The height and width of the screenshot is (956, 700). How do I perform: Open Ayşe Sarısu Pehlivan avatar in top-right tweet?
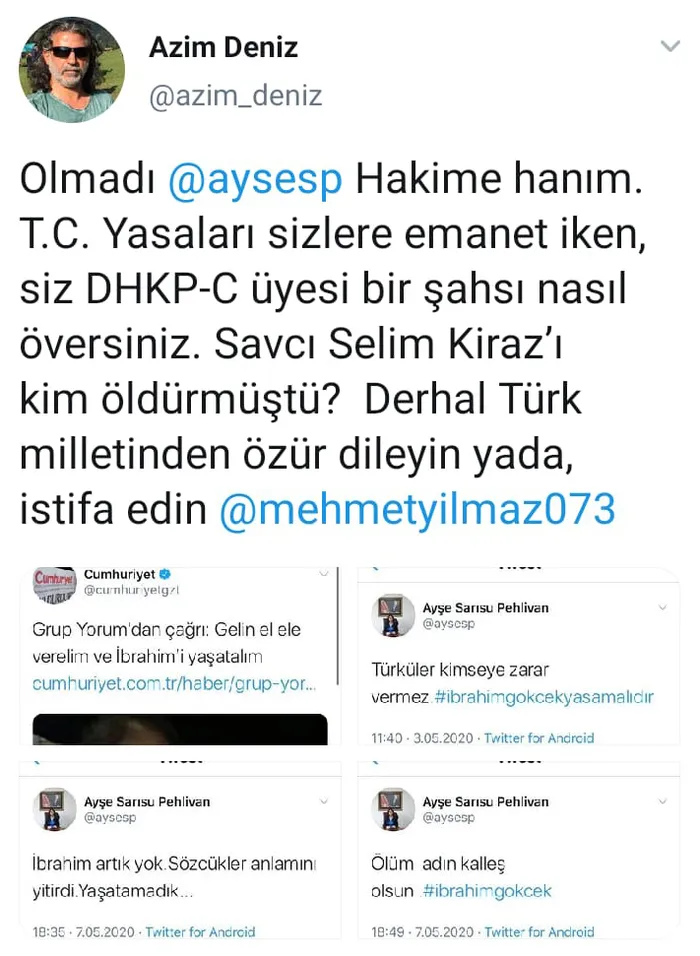(x=393, y=615)
